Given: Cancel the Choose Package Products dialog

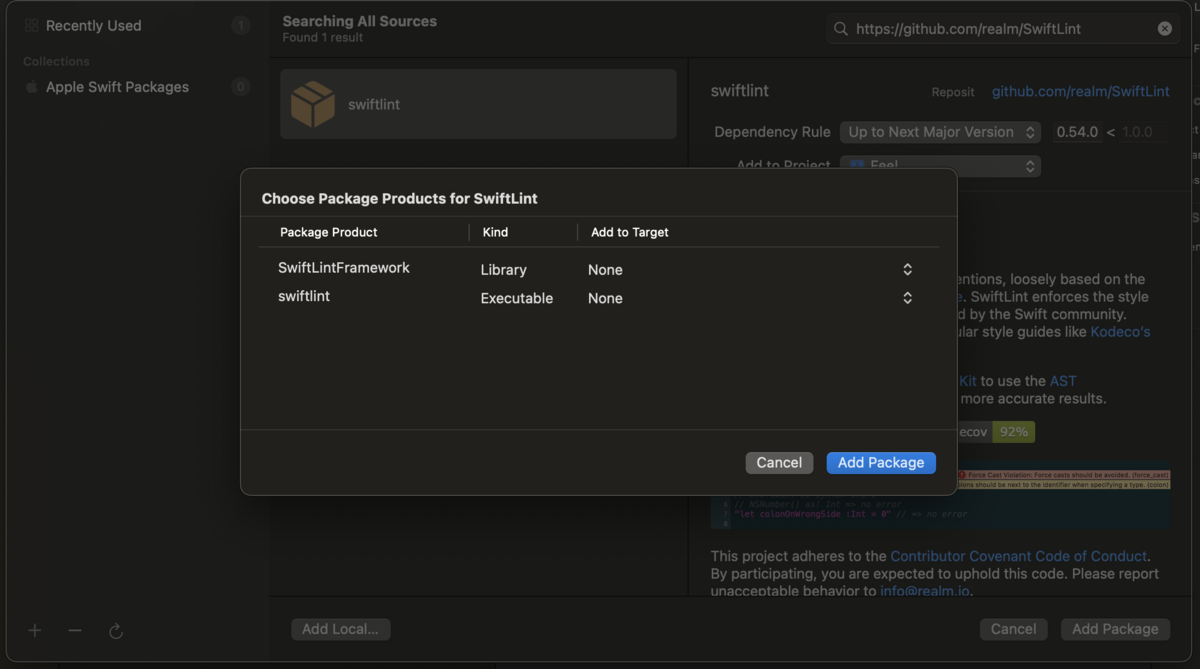Looking at the screenshot, I should pyautogui.click(x=779, y=463).
